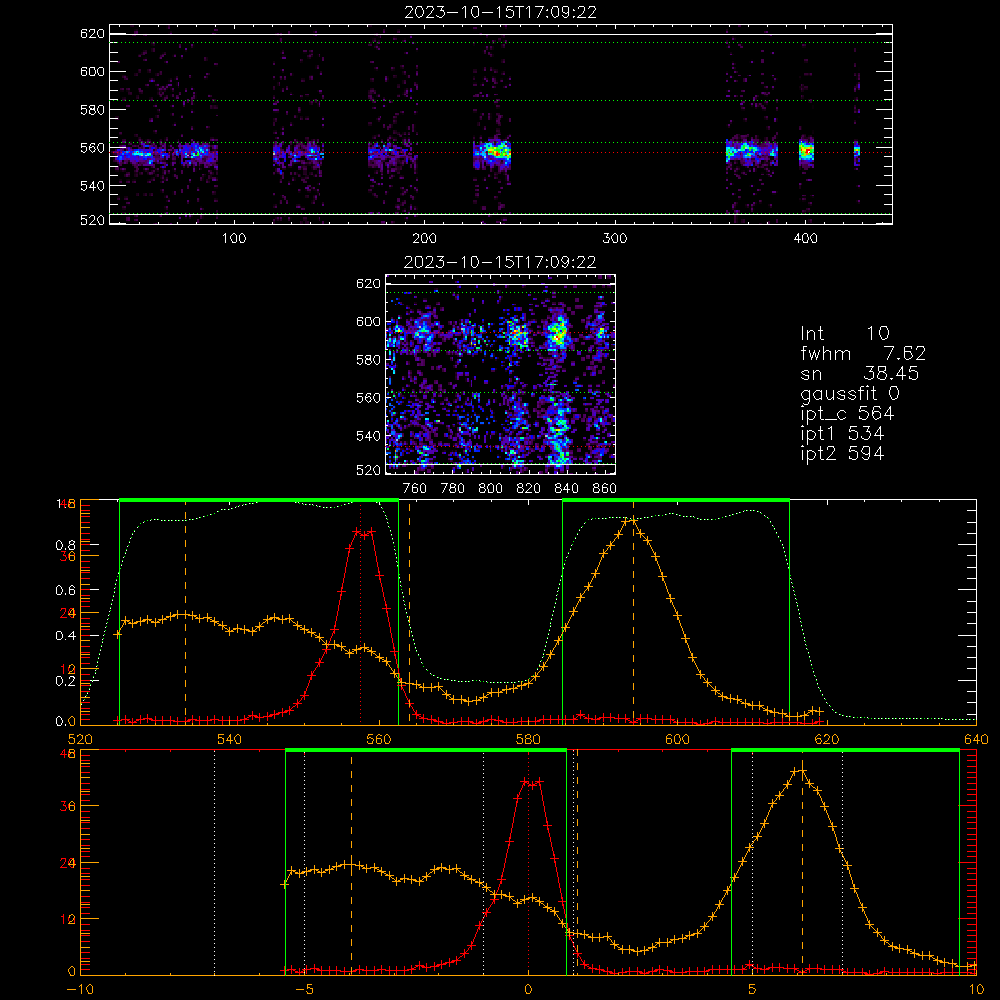Click the 840 x-axis label of middle image
The width and height of the screenshot is (1000, 1000).
566,489
